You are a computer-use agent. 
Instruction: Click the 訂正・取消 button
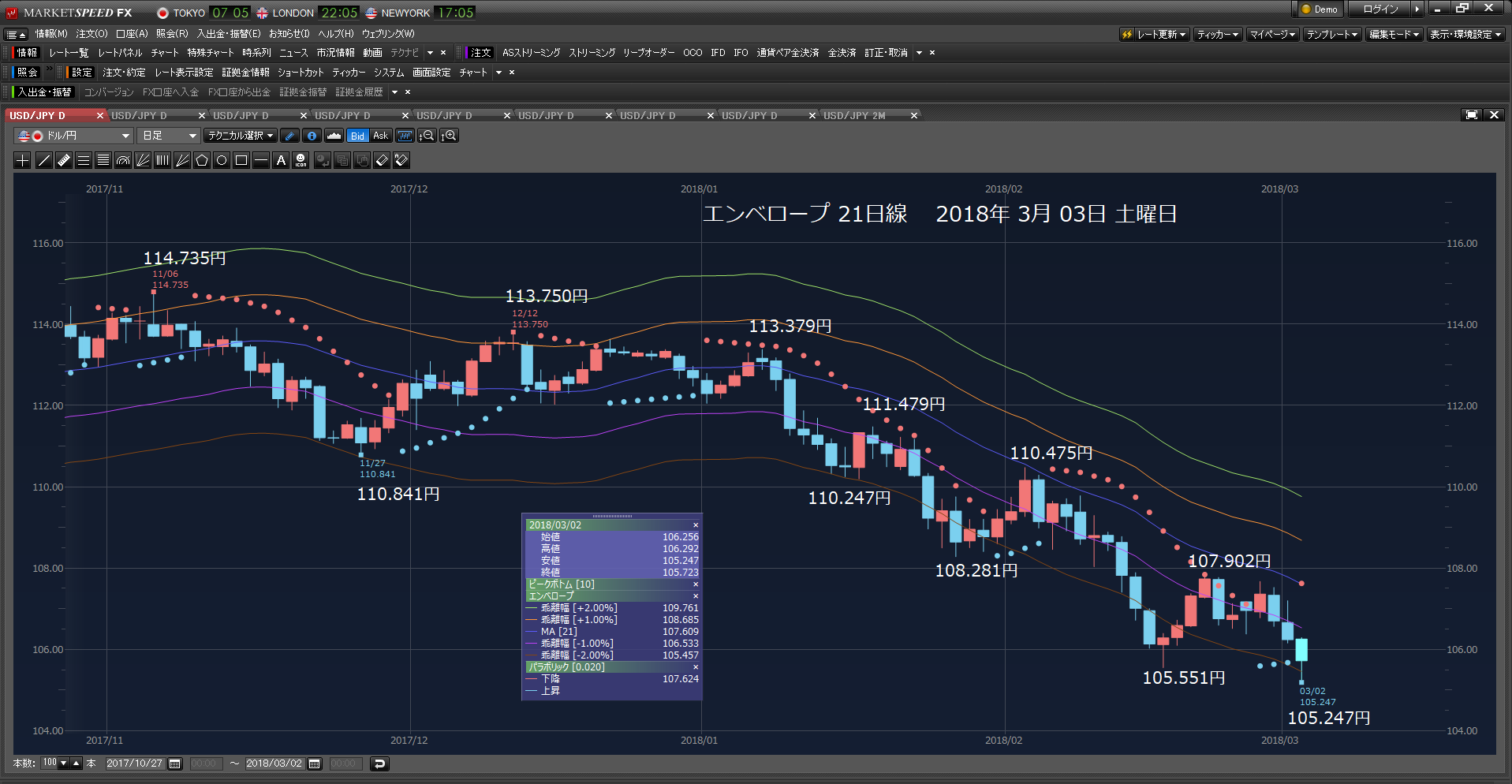tap(887, 53)
